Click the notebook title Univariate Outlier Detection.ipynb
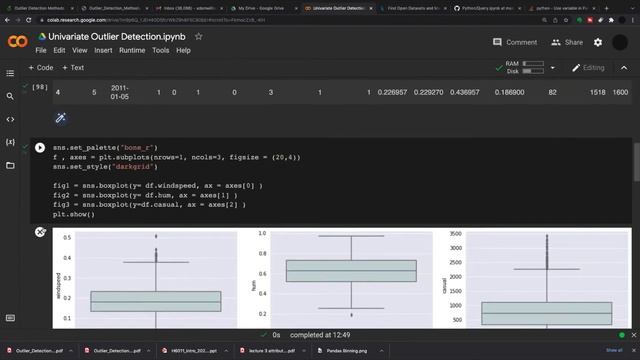This screenshot has width=640, height=360. click(117, 37)
